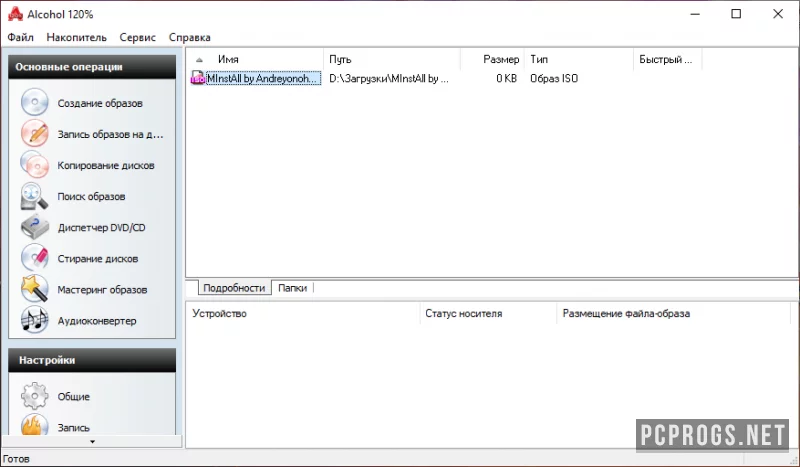
Task: Open Мастеринг образов wizard
Action: (102, 290)
